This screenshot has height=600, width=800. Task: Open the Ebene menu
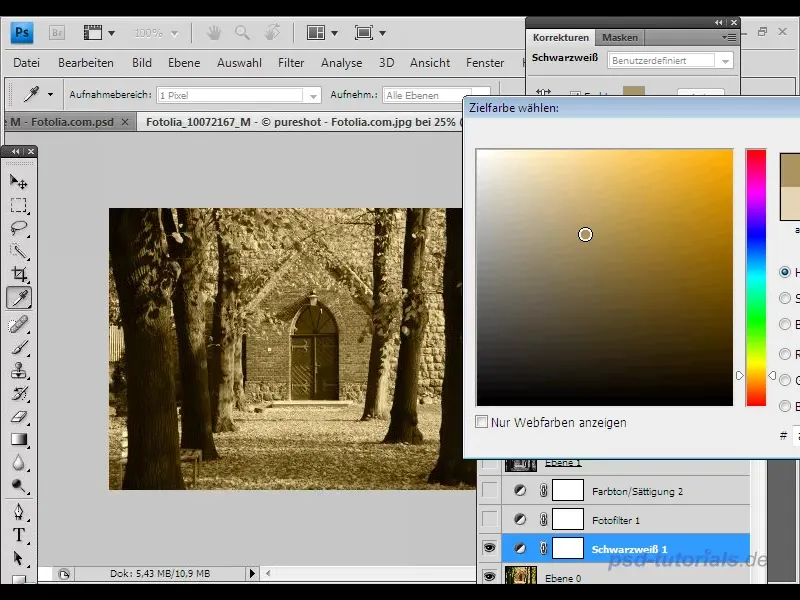184,63
